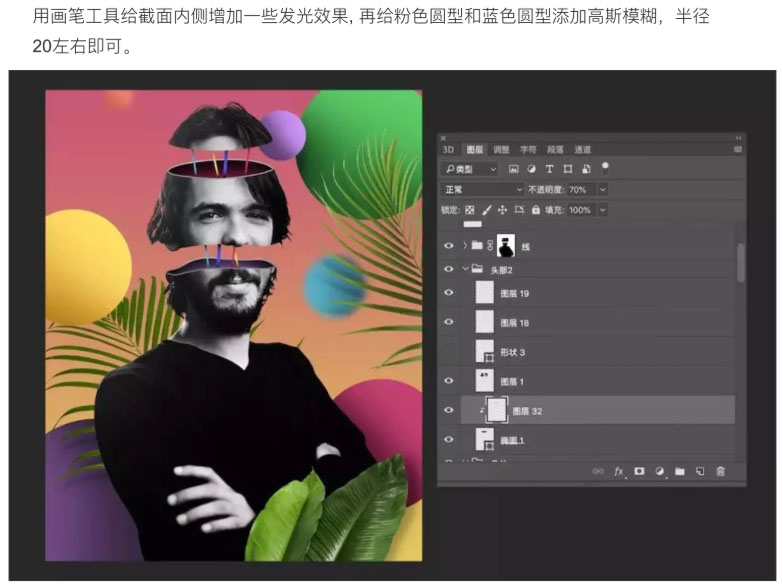783x588 pixels.
Task: Click the layers panel vertical scrollbar
Action: pos(741,263)
